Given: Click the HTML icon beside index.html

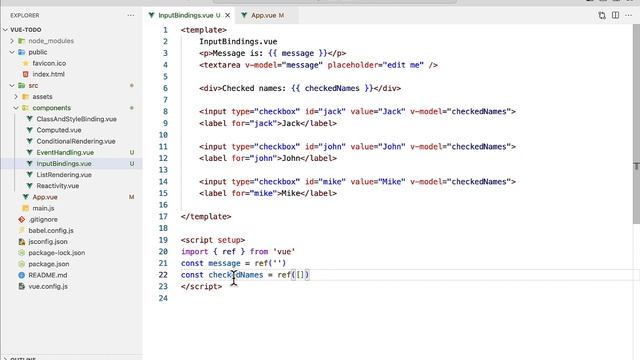Looking at the screenshot, I should (x=26, y=74).
